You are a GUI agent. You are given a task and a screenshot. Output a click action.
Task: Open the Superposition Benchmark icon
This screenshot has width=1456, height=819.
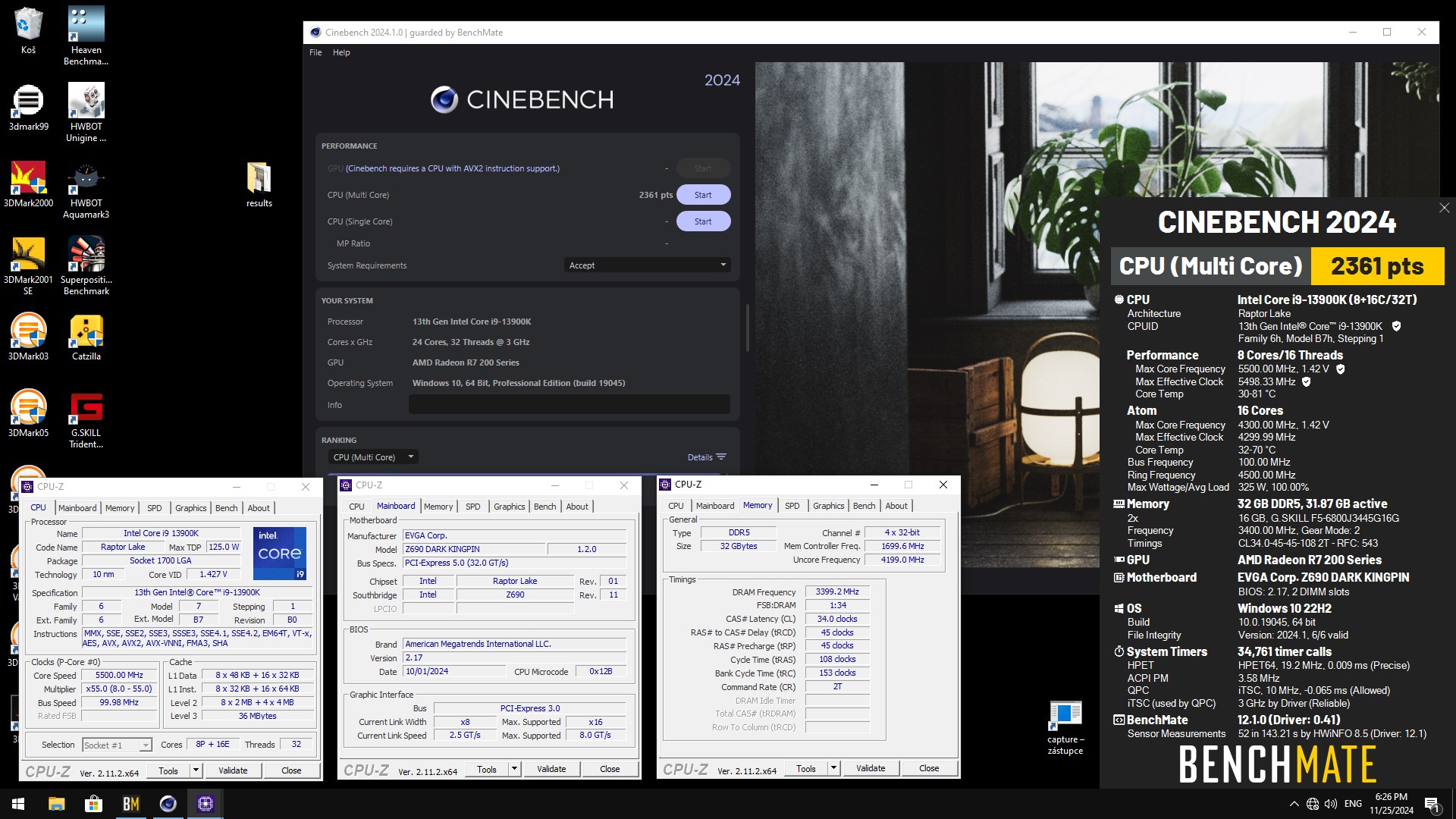pos(86,265)
